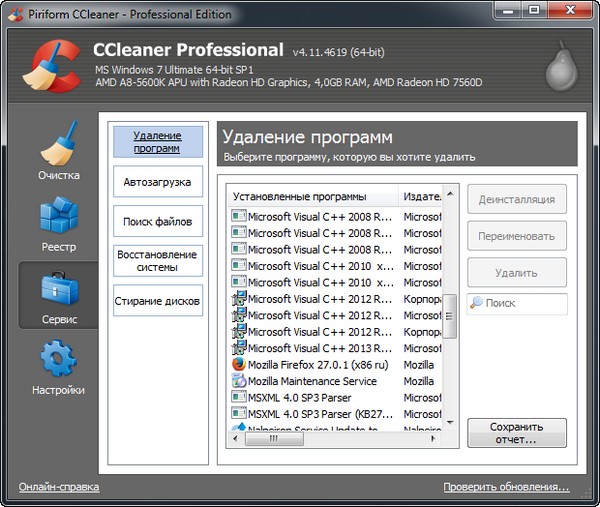This screenshot has width=600, height=507.
Task: Open the Онлайн-справка link
Action: click(59, 487)
